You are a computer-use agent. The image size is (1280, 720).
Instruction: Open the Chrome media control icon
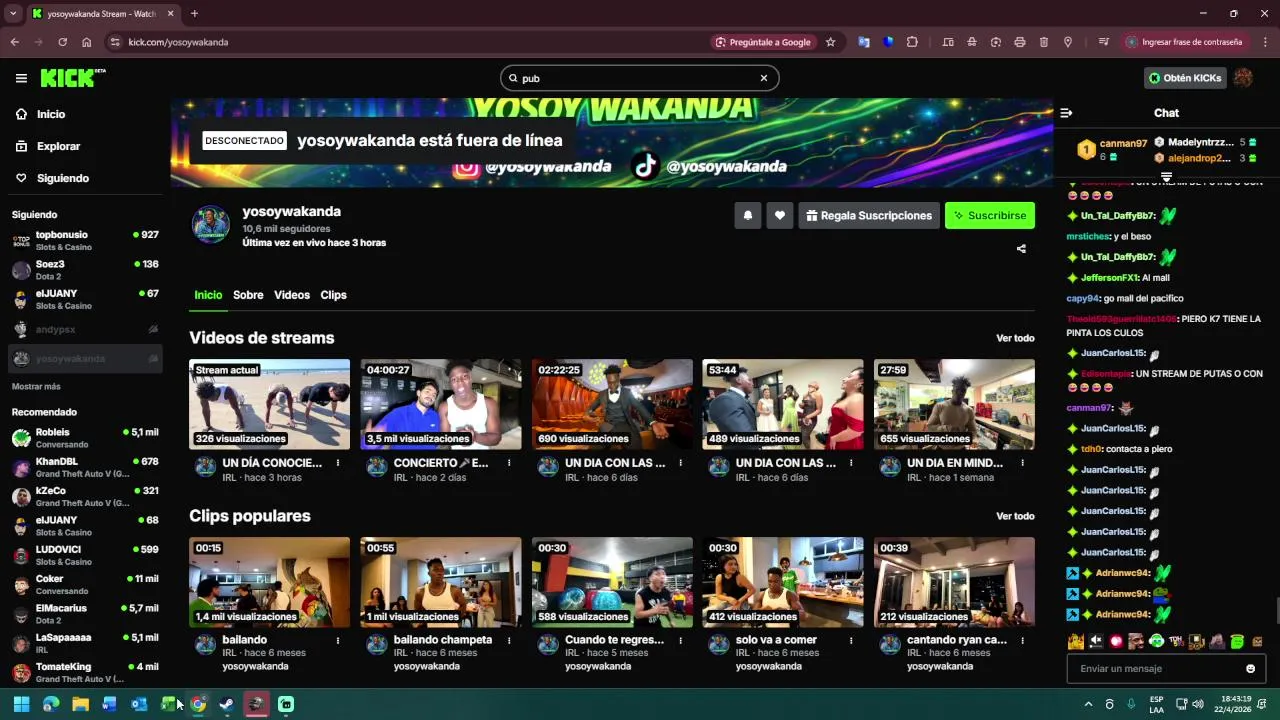(x=1104, y=42)
